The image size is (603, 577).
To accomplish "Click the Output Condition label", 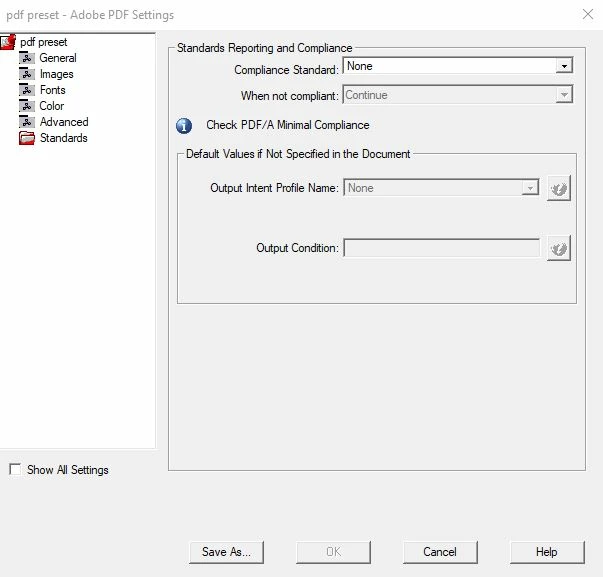I will [x=297, y=248].
